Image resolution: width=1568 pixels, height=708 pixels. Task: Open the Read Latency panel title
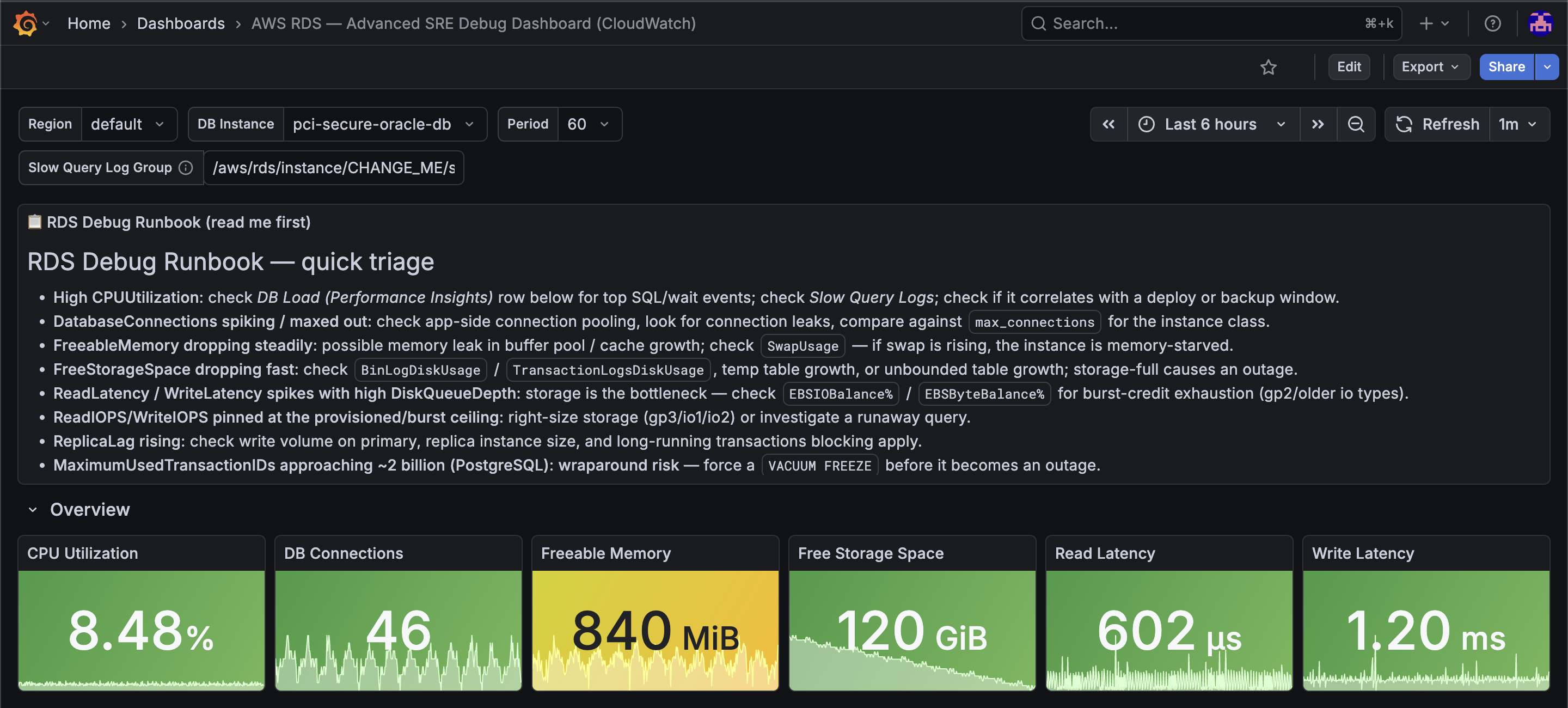tap(1105, 553)
